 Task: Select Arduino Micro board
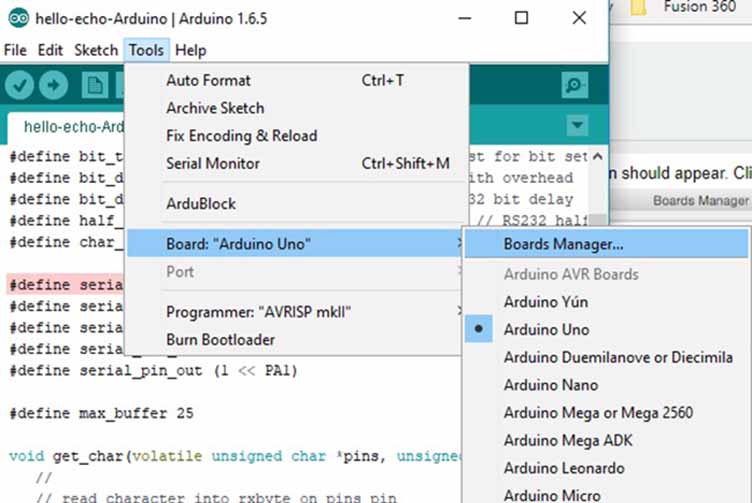[x=606, y=494]
